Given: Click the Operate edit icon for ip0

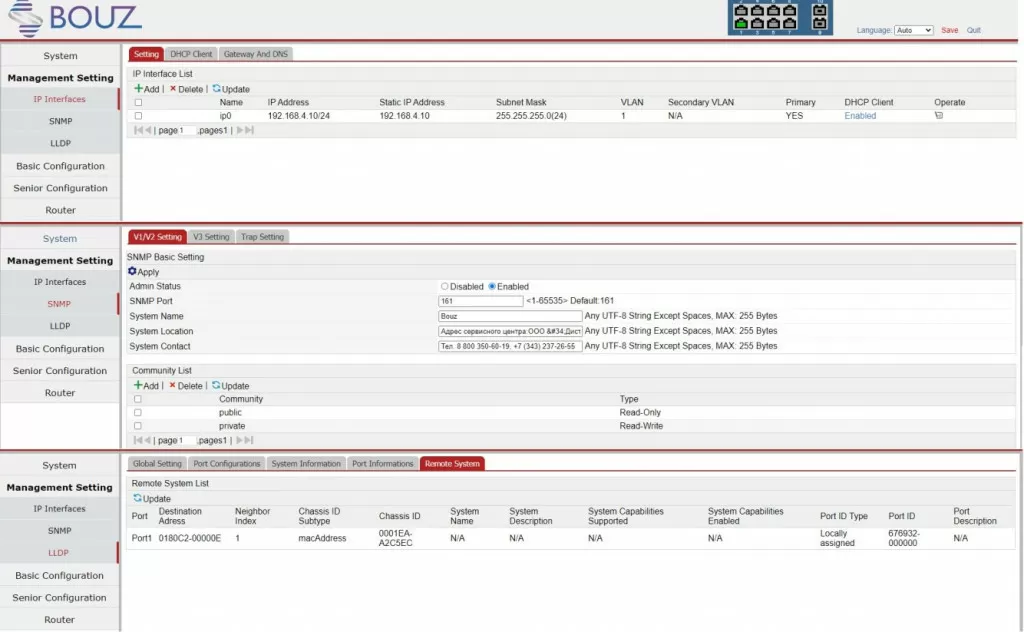Looking at the screenshot, I should tap(938, 116).
